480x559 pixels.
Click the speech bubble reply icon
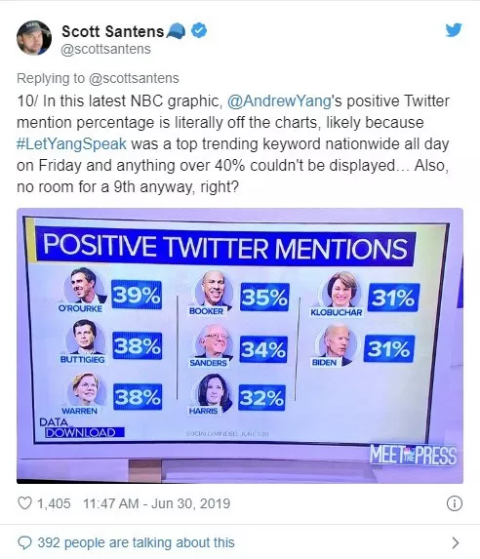point(25,543)
